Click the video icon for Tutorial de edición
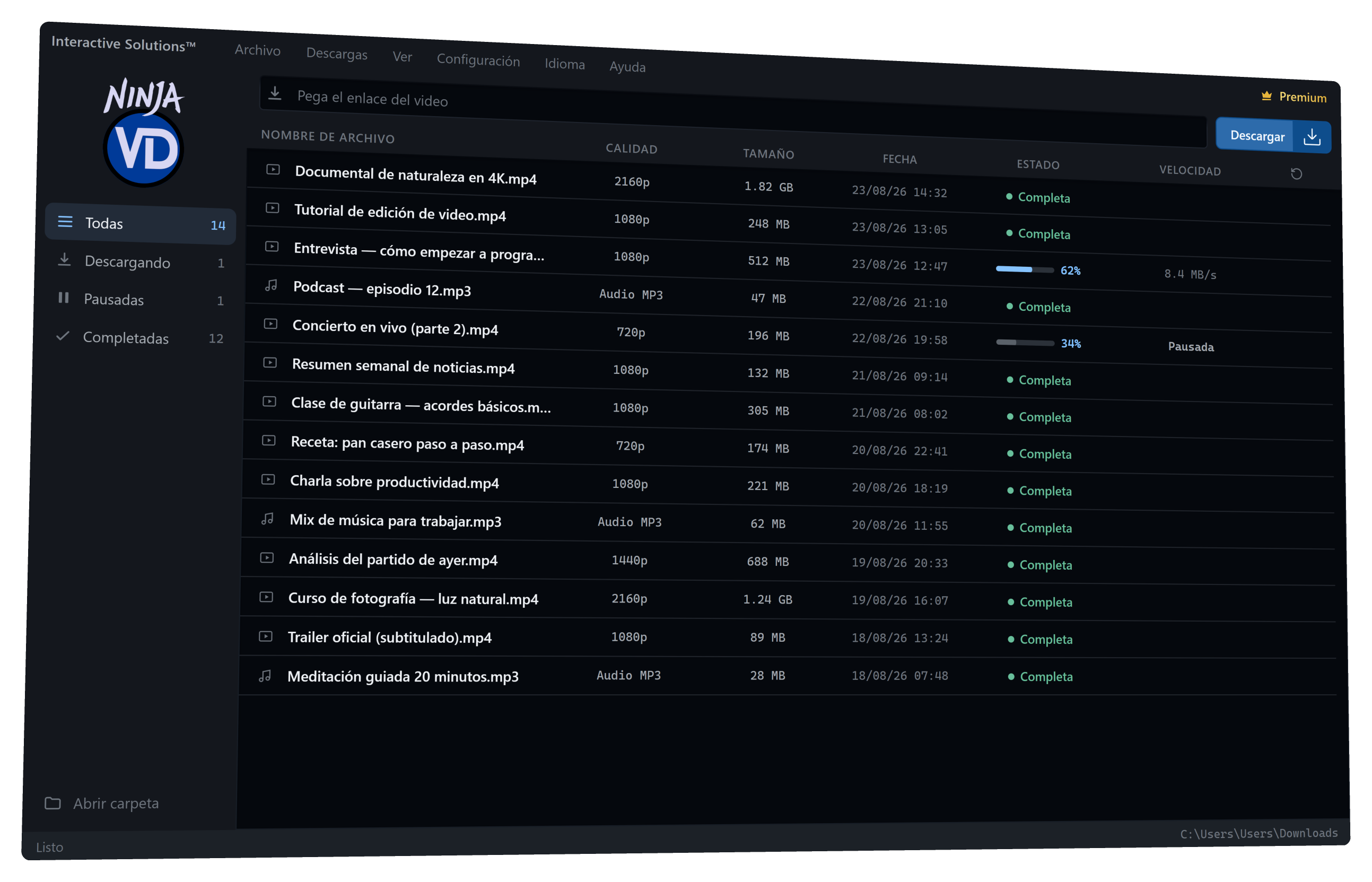Screen dimensions: 1372x882 coord(273,208)
